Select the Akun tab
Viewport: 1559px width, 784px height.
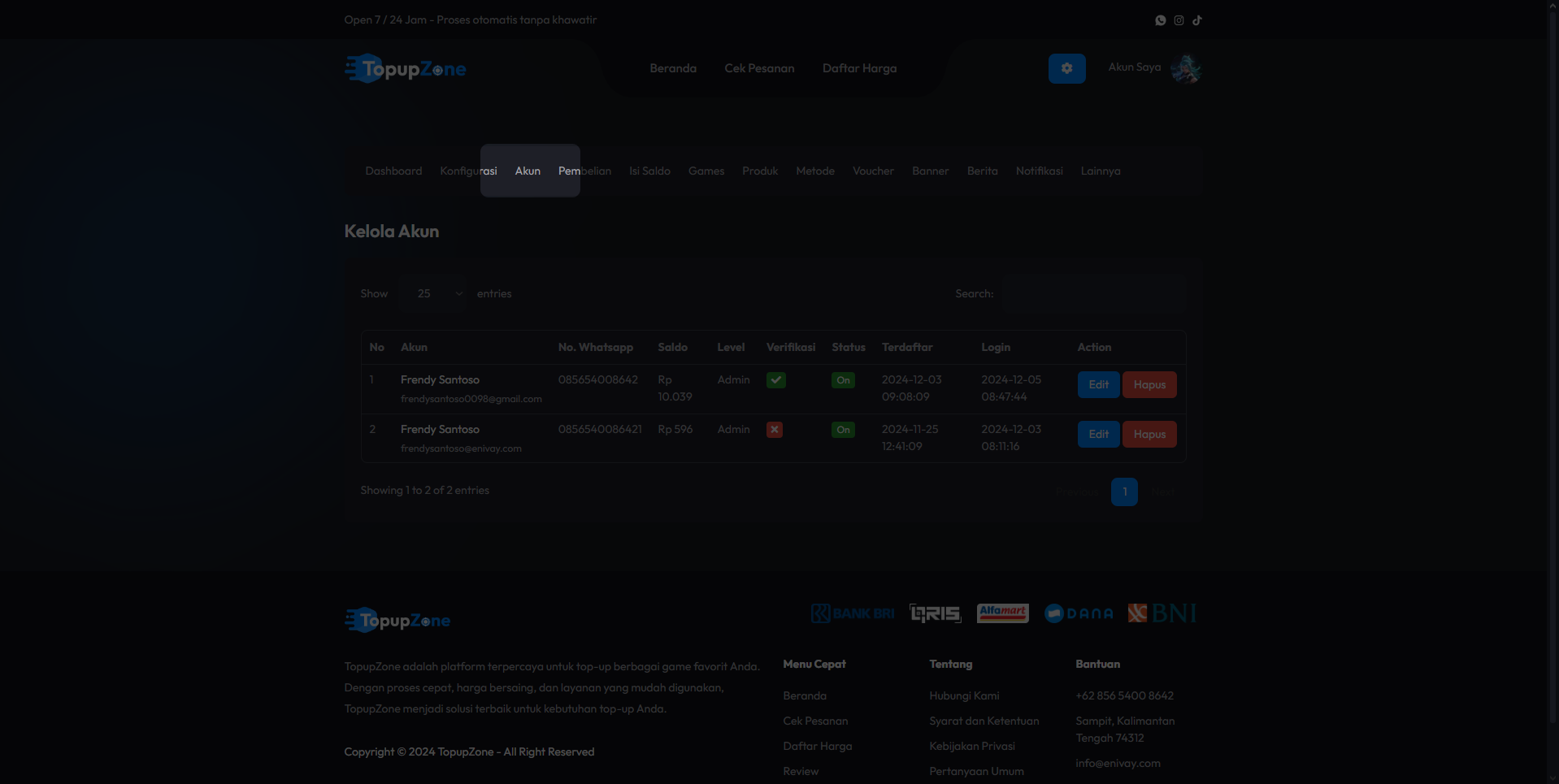click(x=528, y=171)
